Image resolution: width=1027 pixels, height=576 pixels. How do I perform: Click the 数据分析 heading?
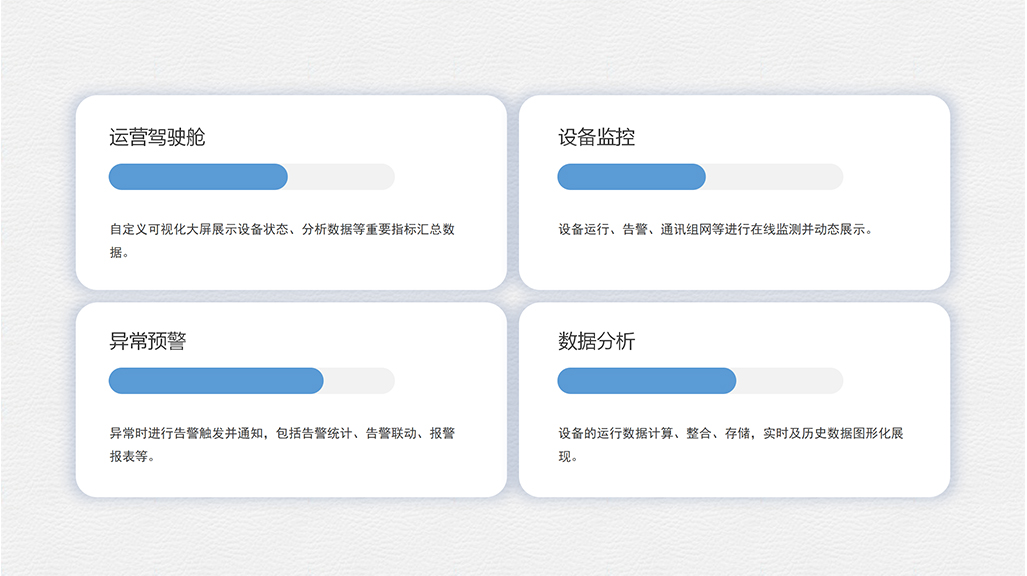(596, 341)
